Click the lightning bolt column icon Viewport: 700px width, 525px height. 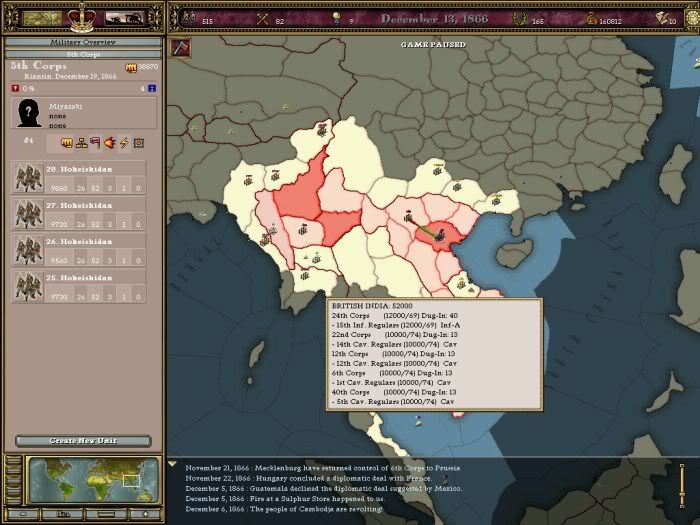(124, 143)
